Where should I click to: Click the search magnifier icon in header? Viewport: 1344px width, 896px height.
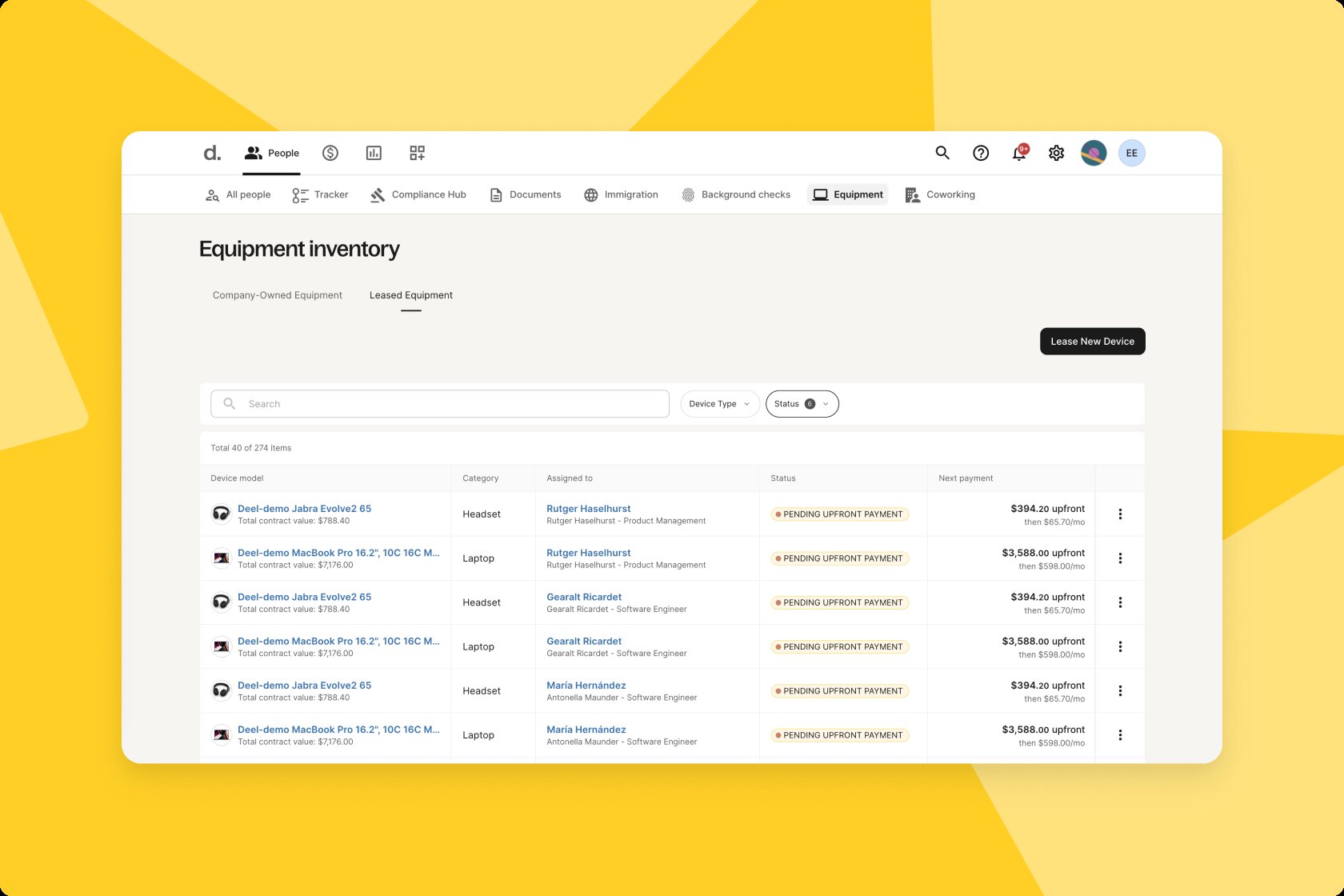(942, 153)
